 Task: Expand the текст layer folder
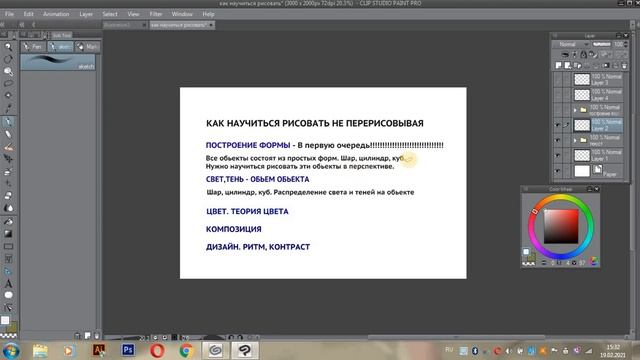tap(575, 140)
